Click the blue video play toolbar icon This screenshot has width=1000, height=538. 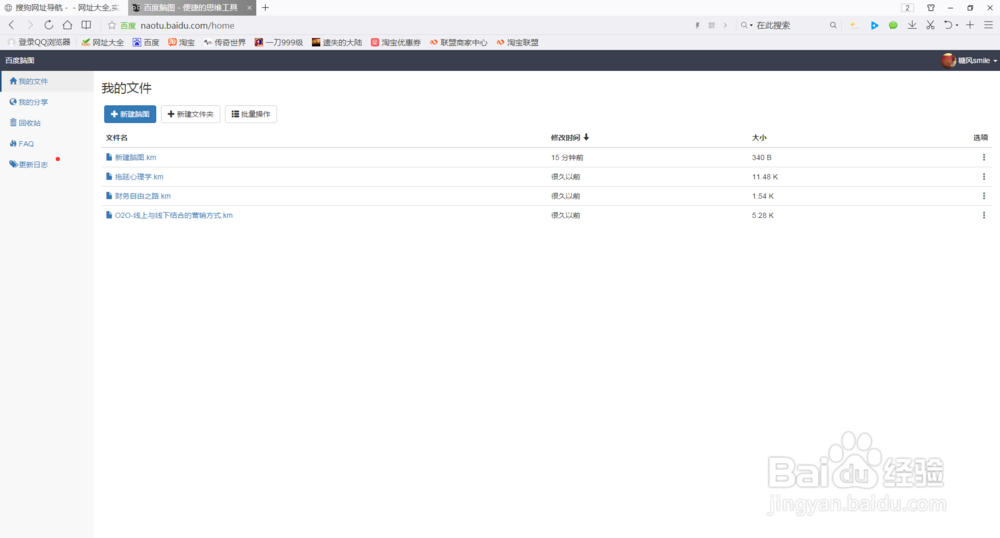click(874, 25)
